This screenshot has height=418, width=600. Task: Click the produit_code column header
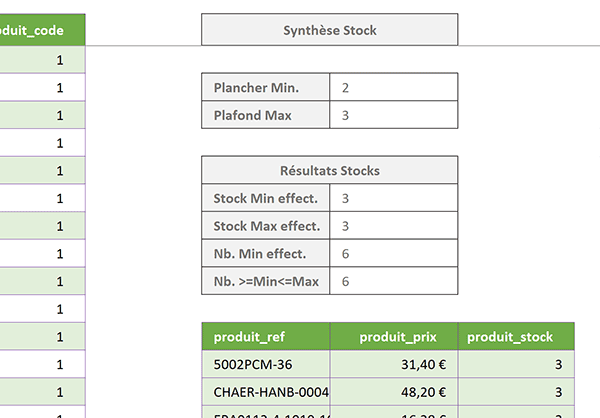click(x=42, y=30)
